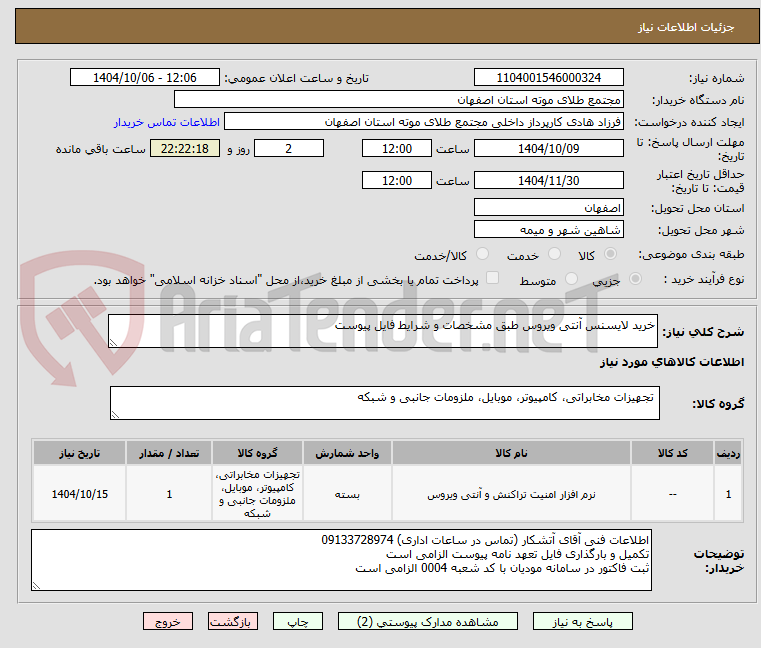Click the بسته unit cell

point(347,494)
